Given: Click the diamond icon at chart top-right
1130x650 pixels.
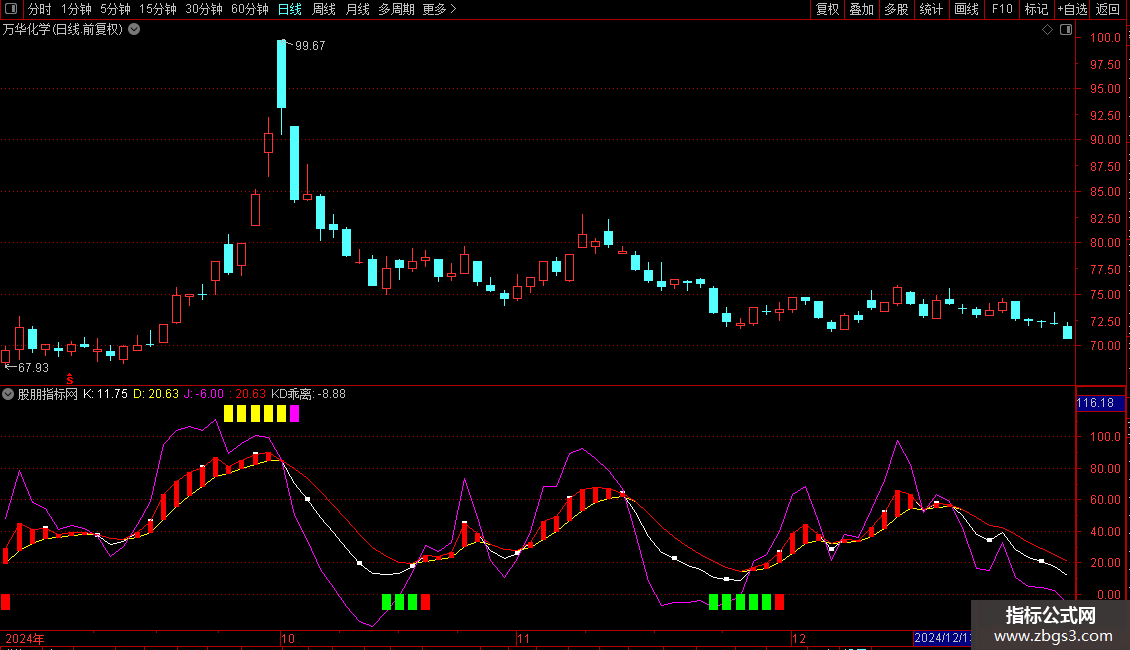Looking at the screenshot, I should click(1047, 30).
